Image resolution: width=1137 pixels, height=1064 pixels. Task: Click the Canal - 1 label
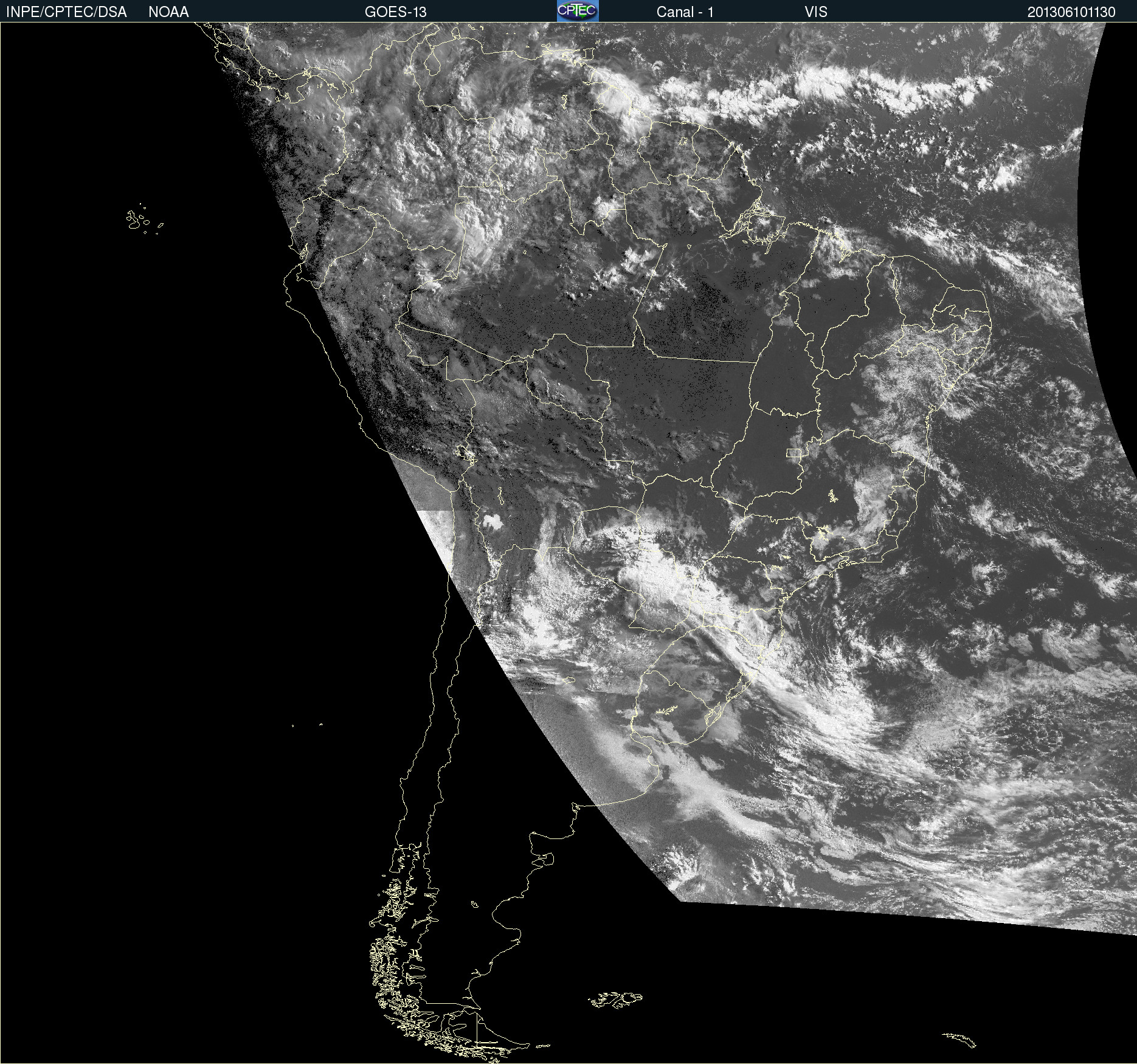(685, 12)
